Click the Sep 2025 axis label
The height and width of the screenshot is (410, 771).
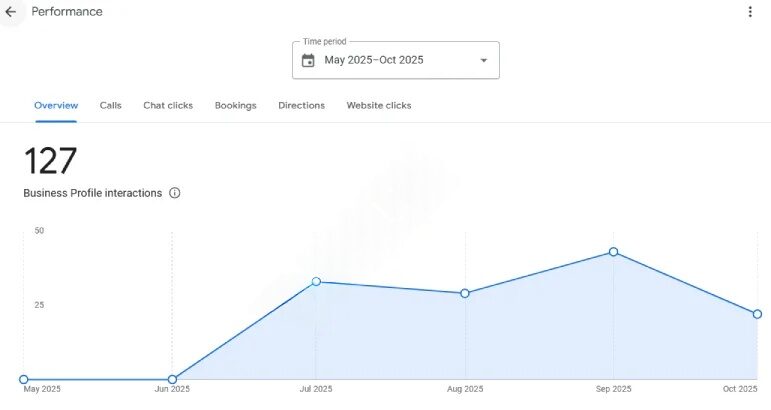pyautogui.click(x=613, y=389)
